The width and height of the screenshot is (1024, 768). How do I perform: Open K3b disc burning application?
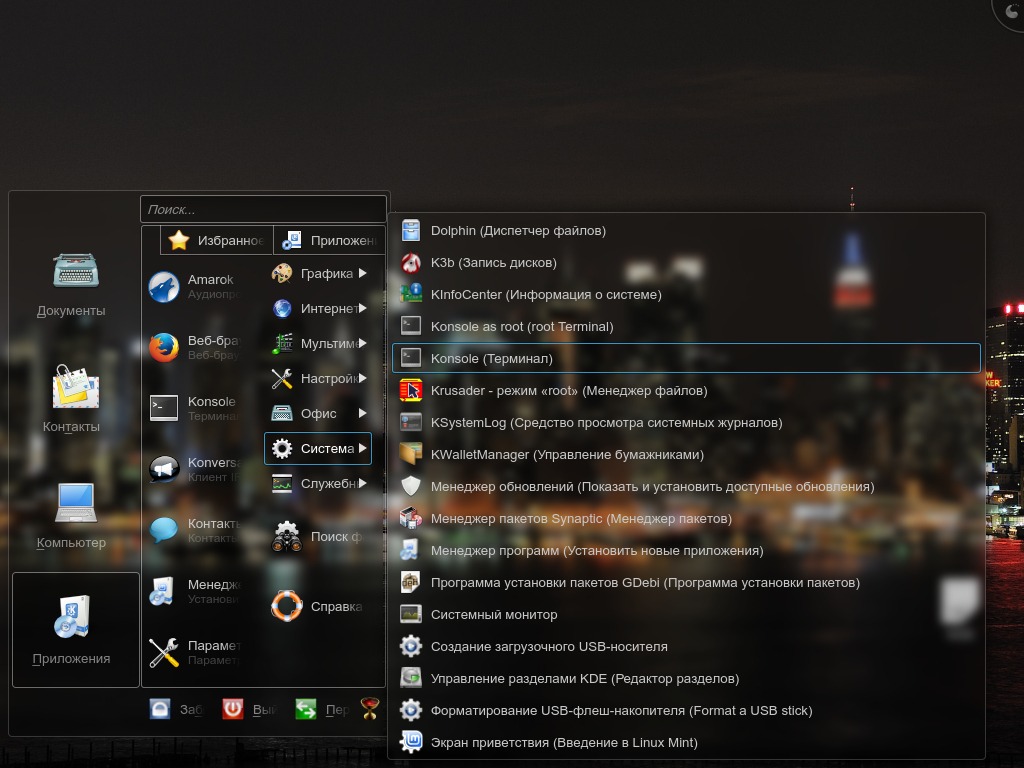pos(411,263)
